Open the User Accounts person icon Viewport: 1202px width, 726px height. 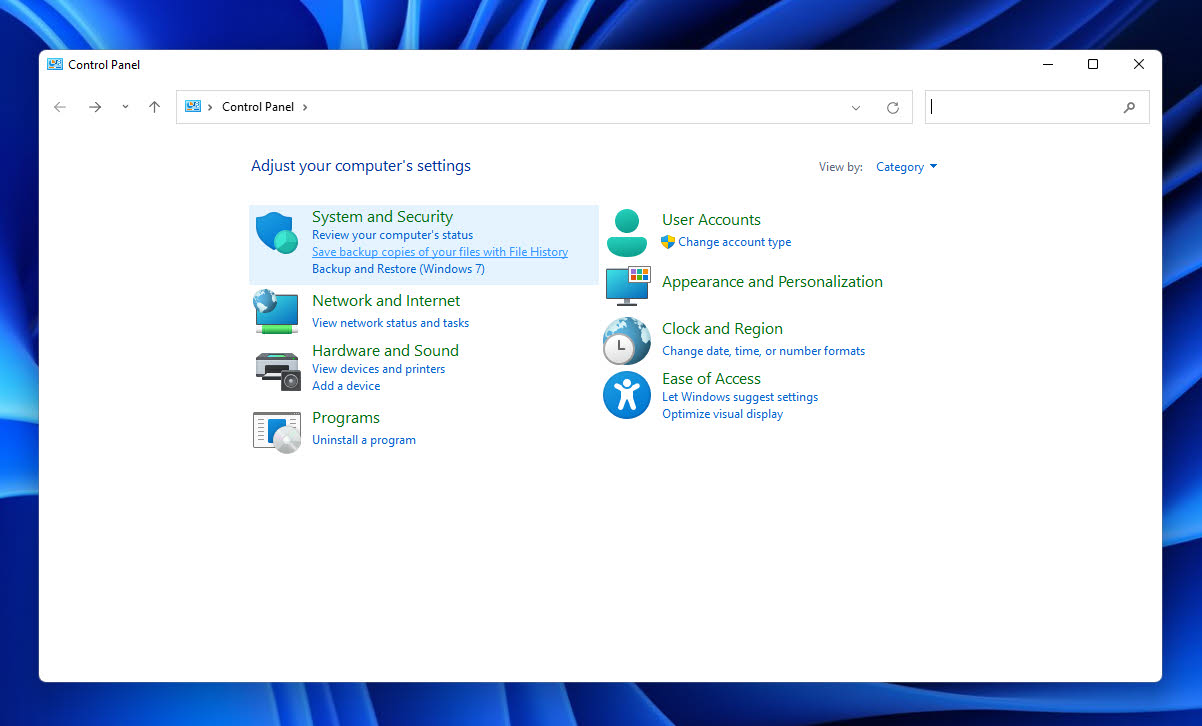tap(627, 233)
